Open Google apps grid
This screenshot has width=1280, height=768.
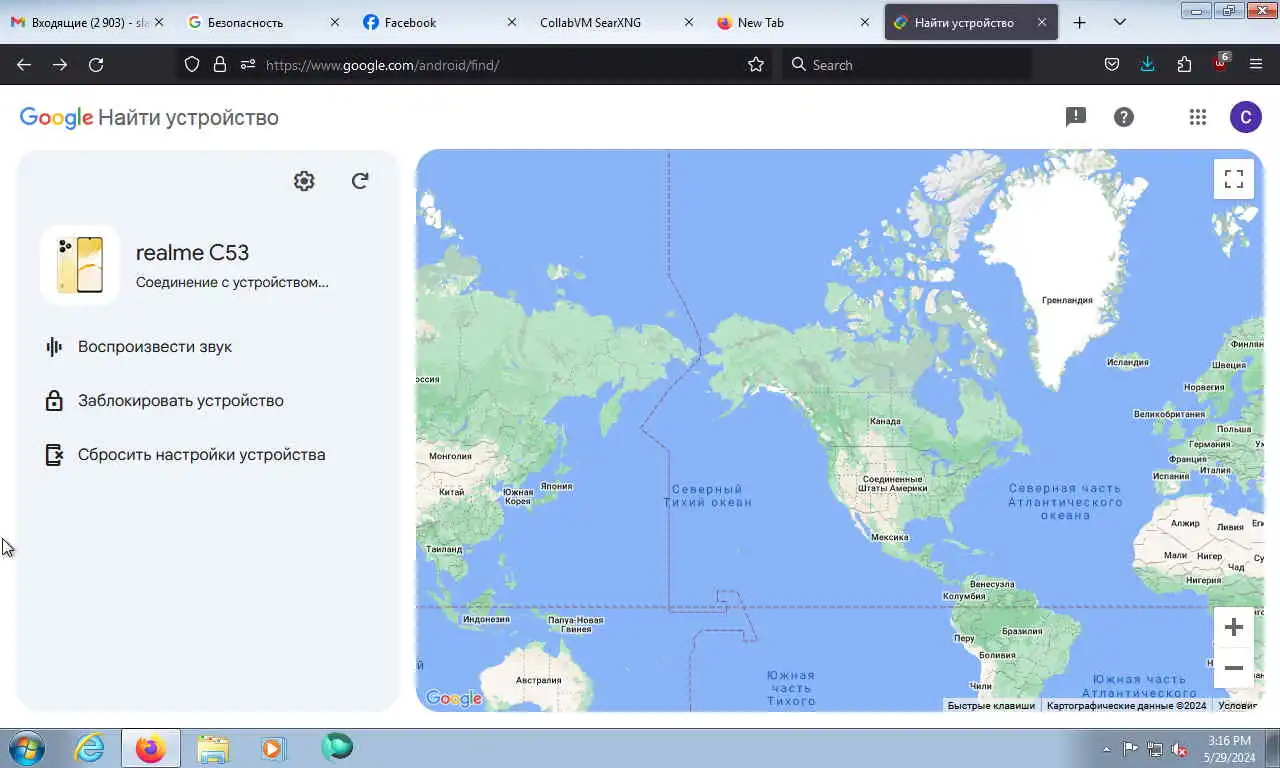1198,117
